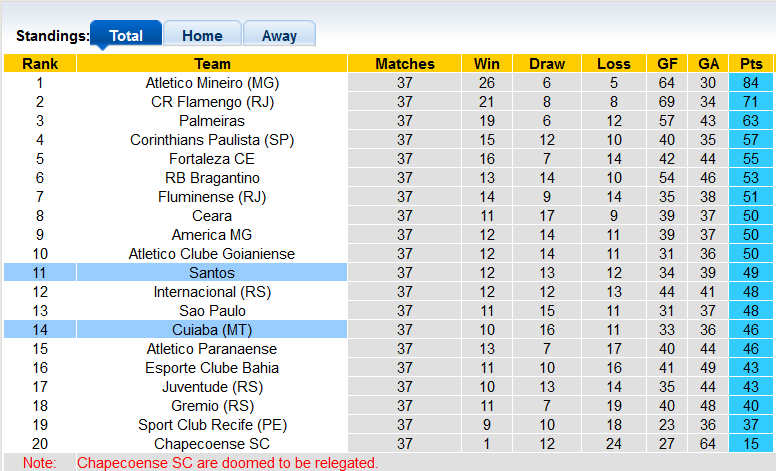
Task: Open the Chapecoense SC team entry
Action: pyautogui.click(x=212, y=444)
